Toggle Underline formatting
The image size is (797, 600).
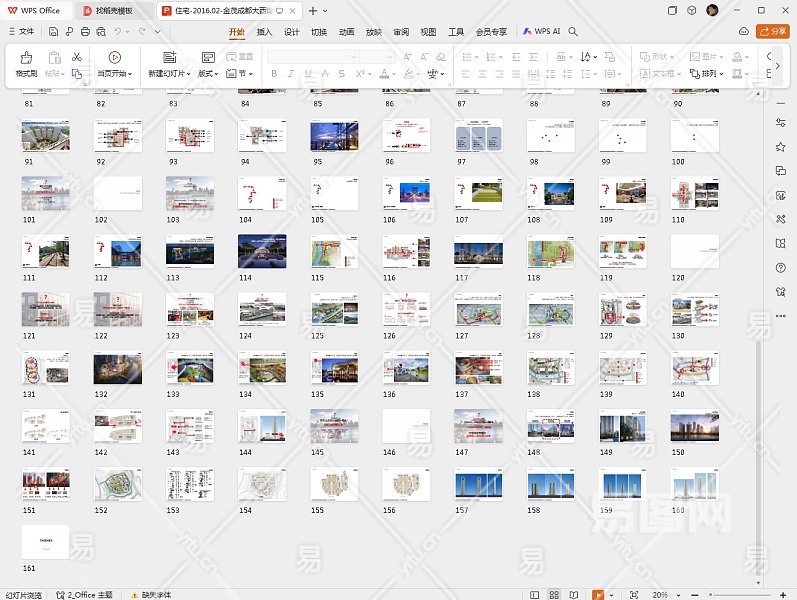(x=307, y=74)
